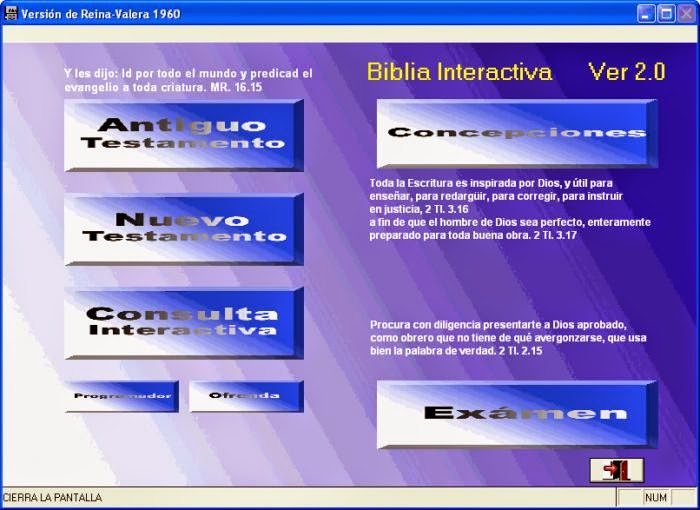Click the Concepciones button
The image size is (700, 510).
coord(517,134)
